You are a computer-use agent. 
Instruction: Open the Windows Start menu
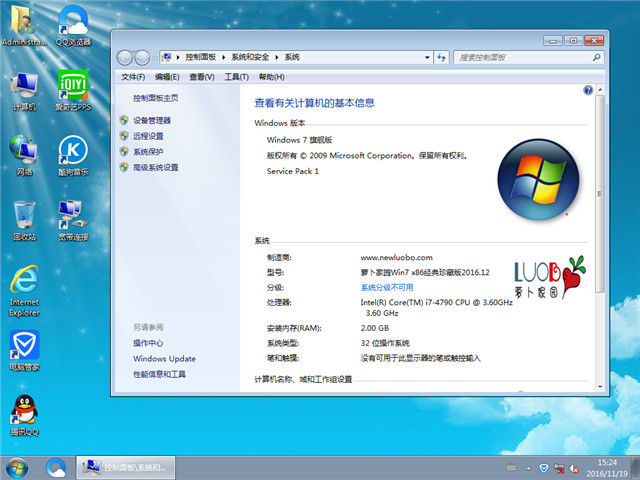point(17,468)
